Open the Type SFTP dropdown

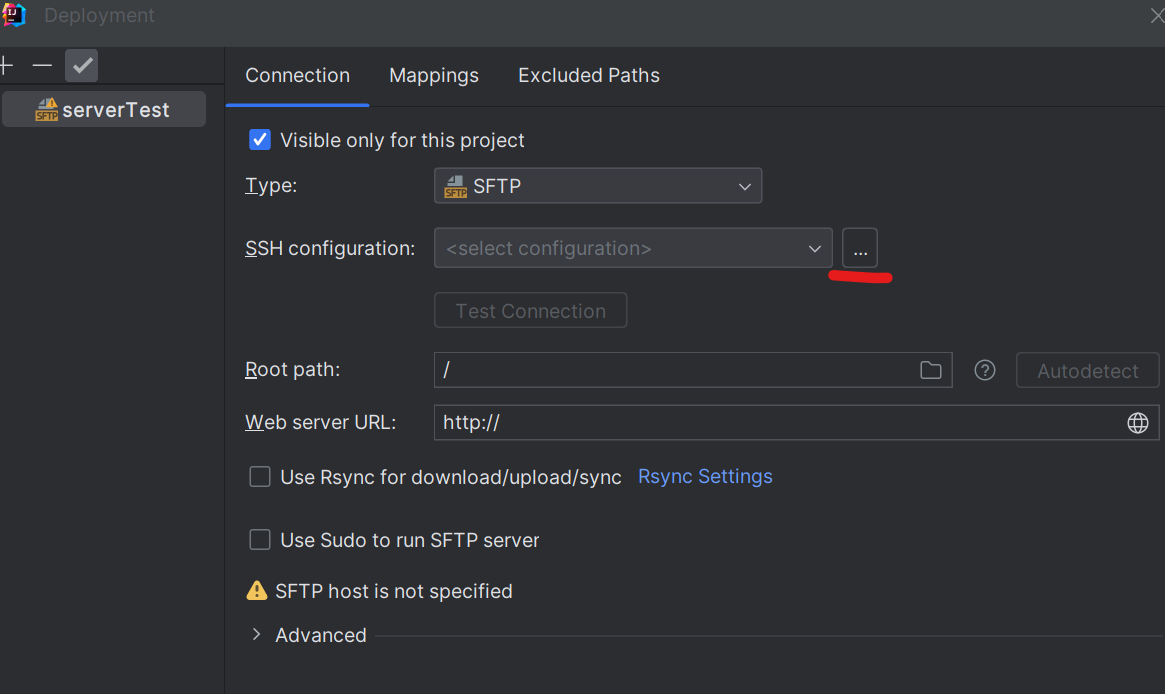pyautogui.click(x=598, y=186)
